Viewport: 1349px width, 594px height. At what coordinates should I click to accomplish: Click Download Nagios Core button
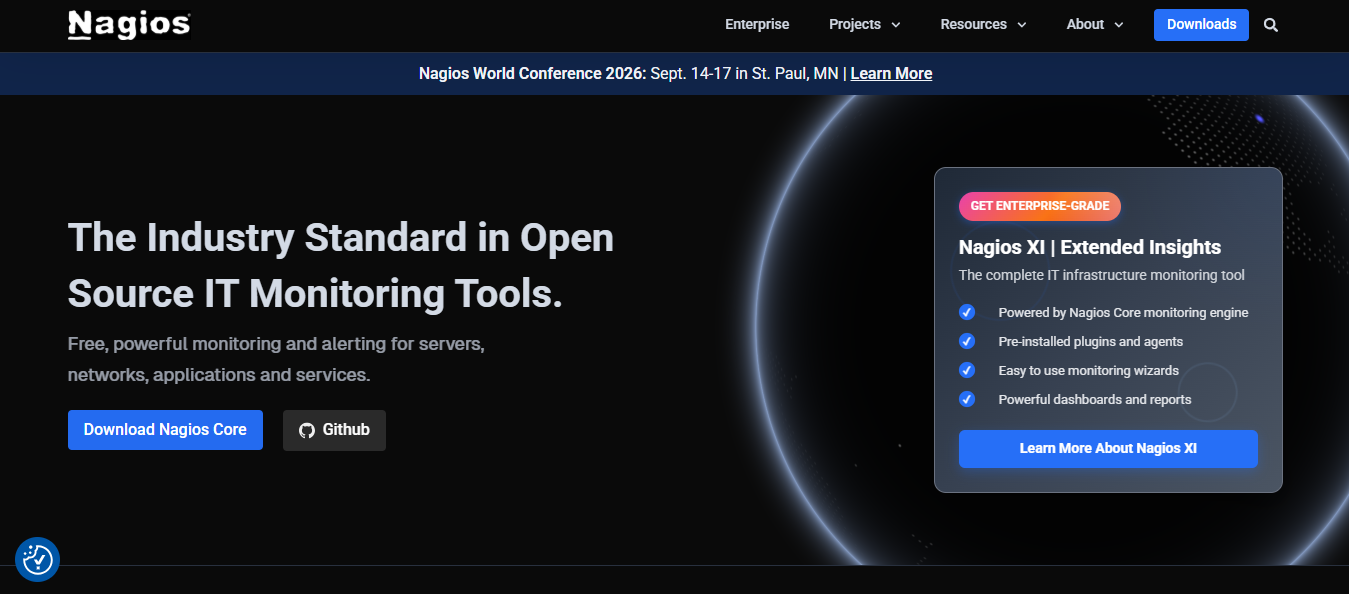click(165, 430)
